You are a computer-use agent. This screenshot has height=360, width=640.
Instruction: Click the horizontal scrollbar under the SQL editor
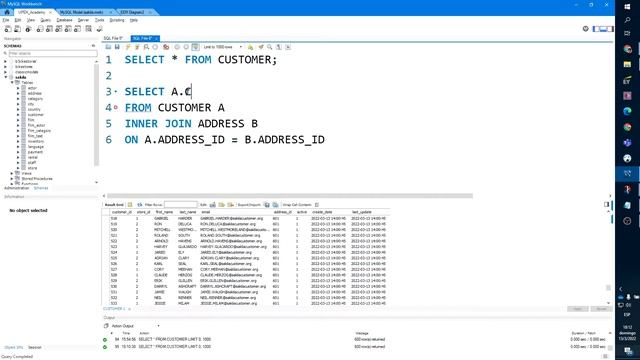pos(290,196)
